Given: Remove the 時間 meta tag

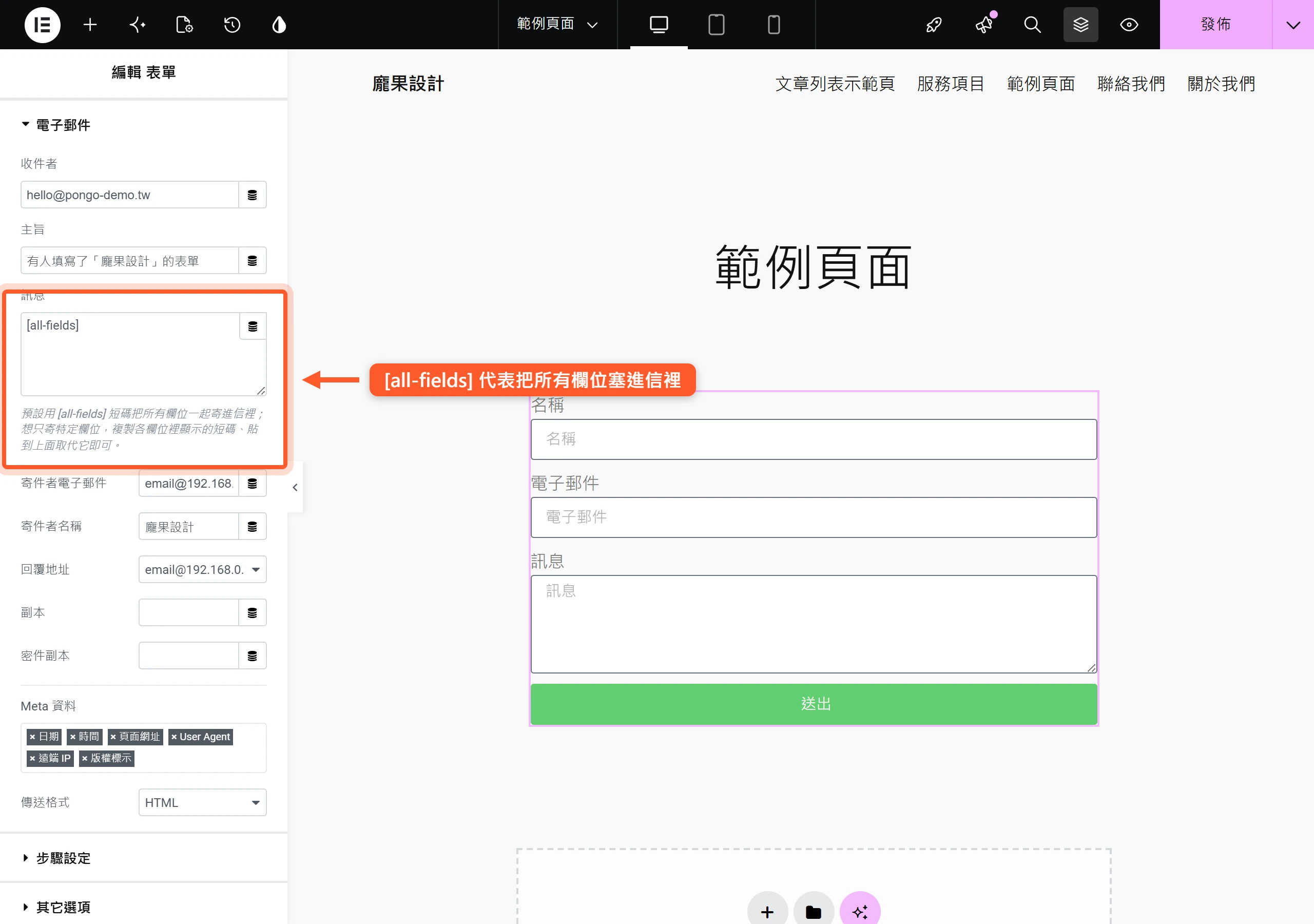Looking at the screenshot, I should pos(73,737).
